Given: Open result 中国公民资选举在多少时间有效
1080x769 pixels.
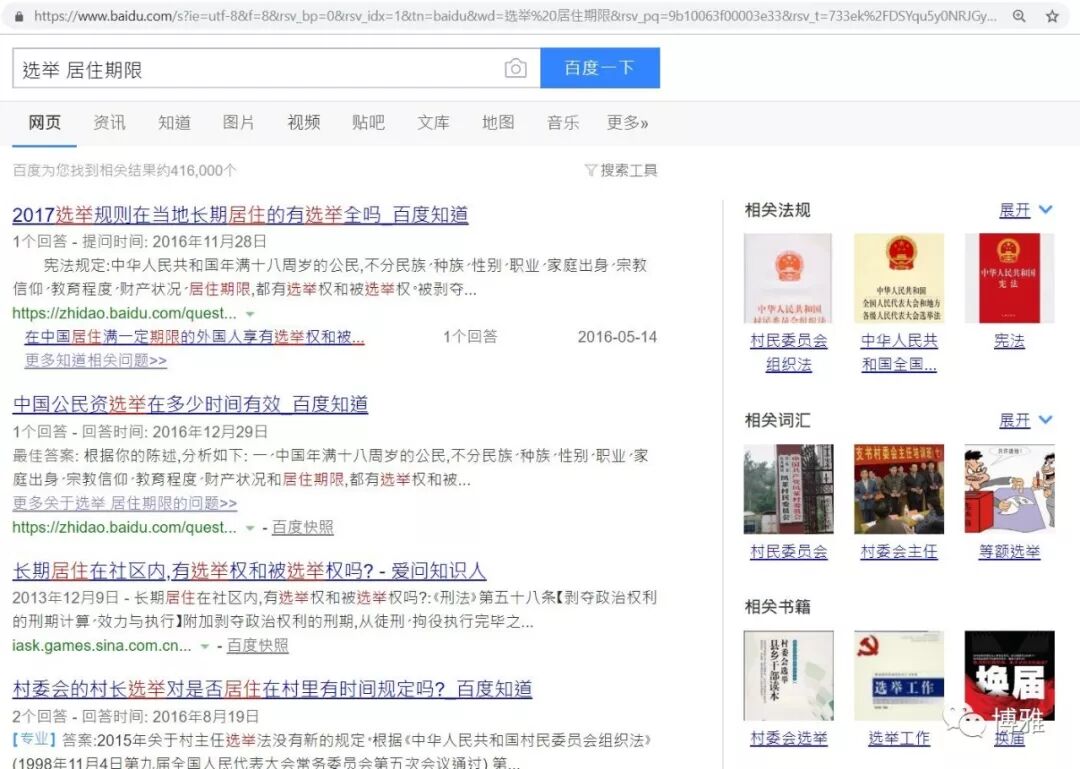Looking at the screenshot, I should [190, 405].
